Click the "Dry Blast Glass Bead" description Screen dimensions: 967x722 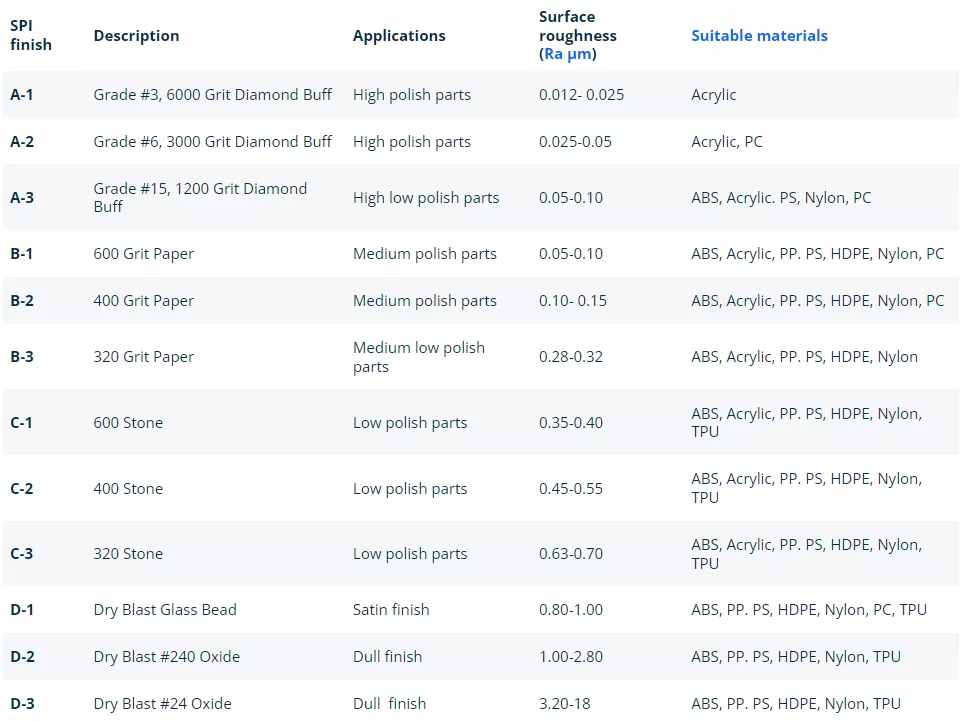pos(165,610)
